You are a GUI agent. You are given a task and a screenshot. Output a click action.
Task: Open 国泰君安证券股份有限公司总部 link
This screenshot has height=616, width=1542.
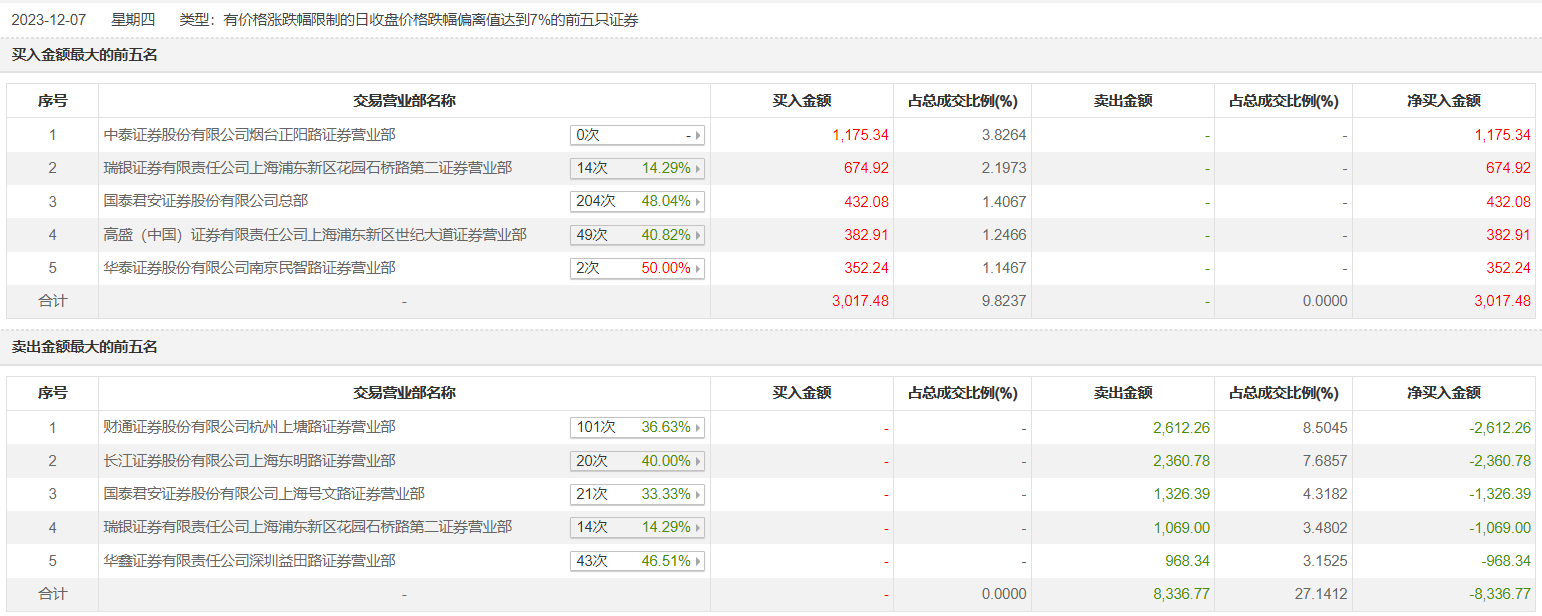tap(206, 201)
